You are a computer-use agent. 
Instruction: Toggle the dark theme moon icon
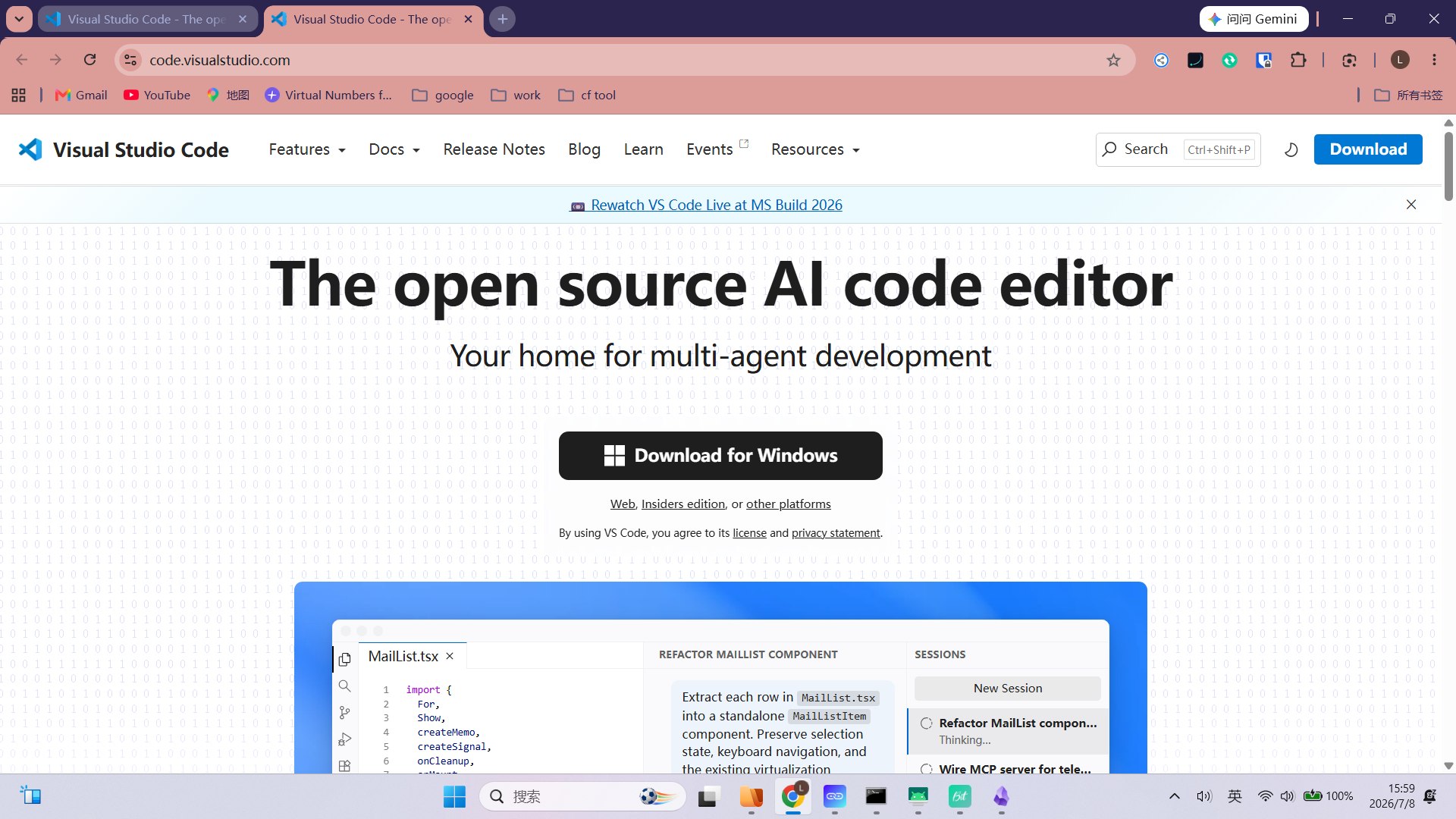point(1291,149)
